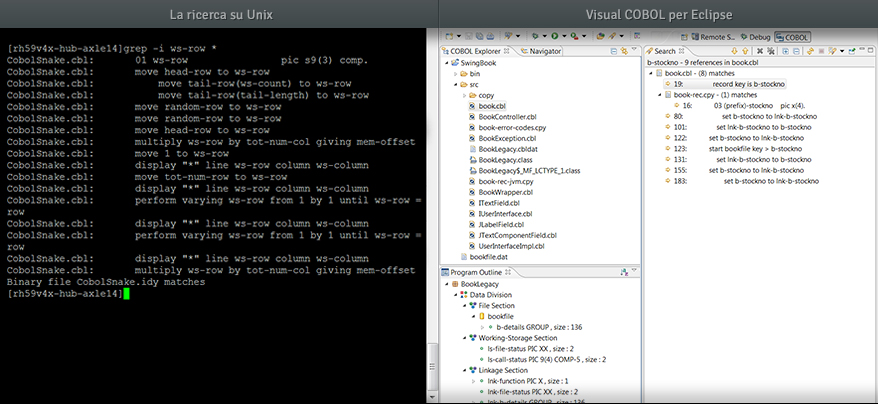This screenshot has height=404, width=878.
Task: Switch to the COBOL perspective
Action: point(792,37)
